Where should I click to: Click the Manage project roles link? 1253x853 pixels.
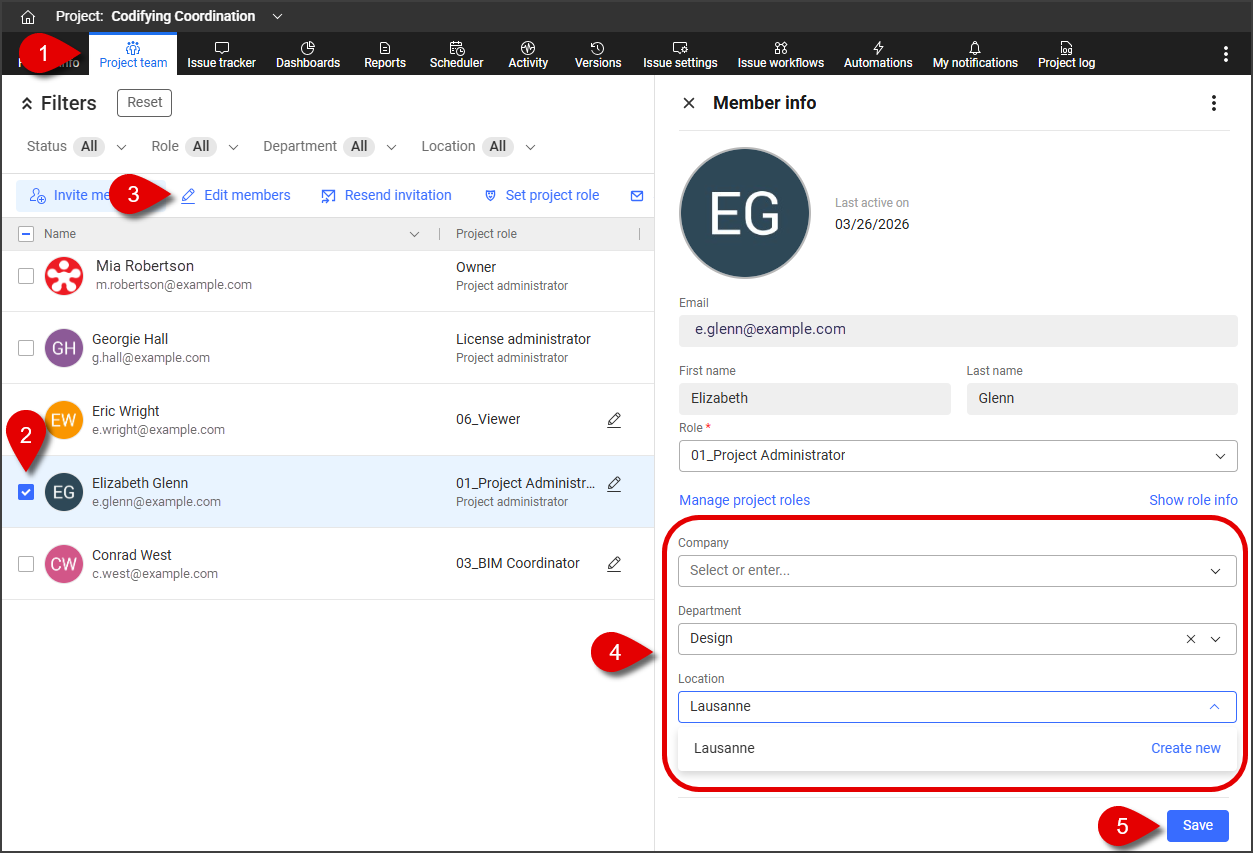[x=744, y=500]
